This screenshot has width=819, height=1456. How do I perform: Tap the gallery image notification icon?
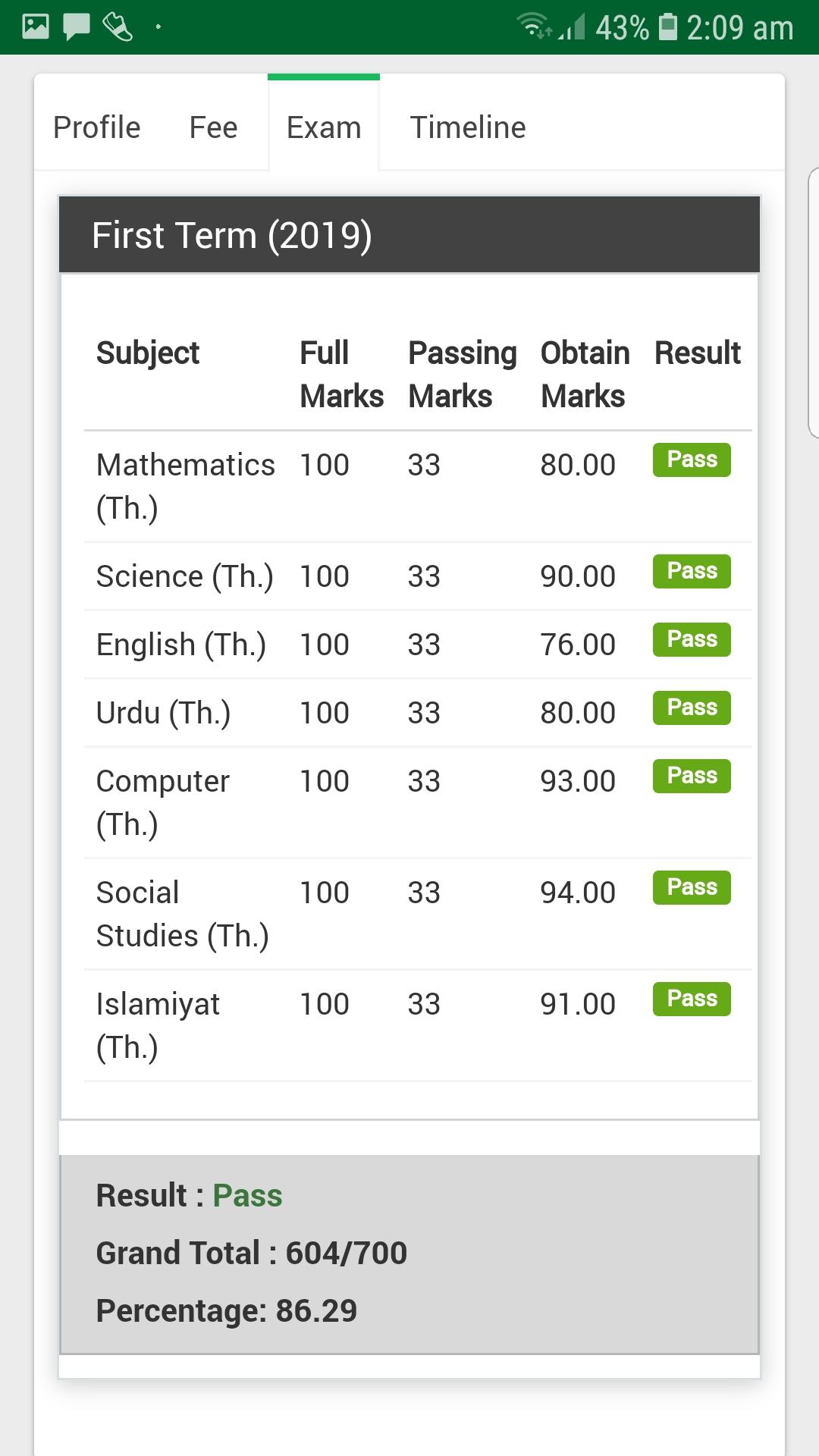click(36, 27)
